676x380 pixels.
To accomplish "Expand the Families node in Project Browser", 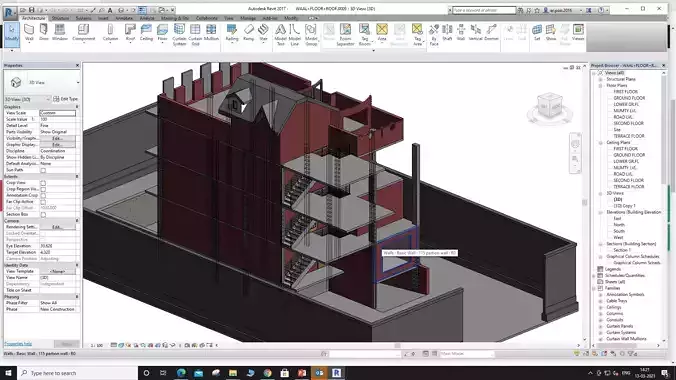I will pos(595,288).
